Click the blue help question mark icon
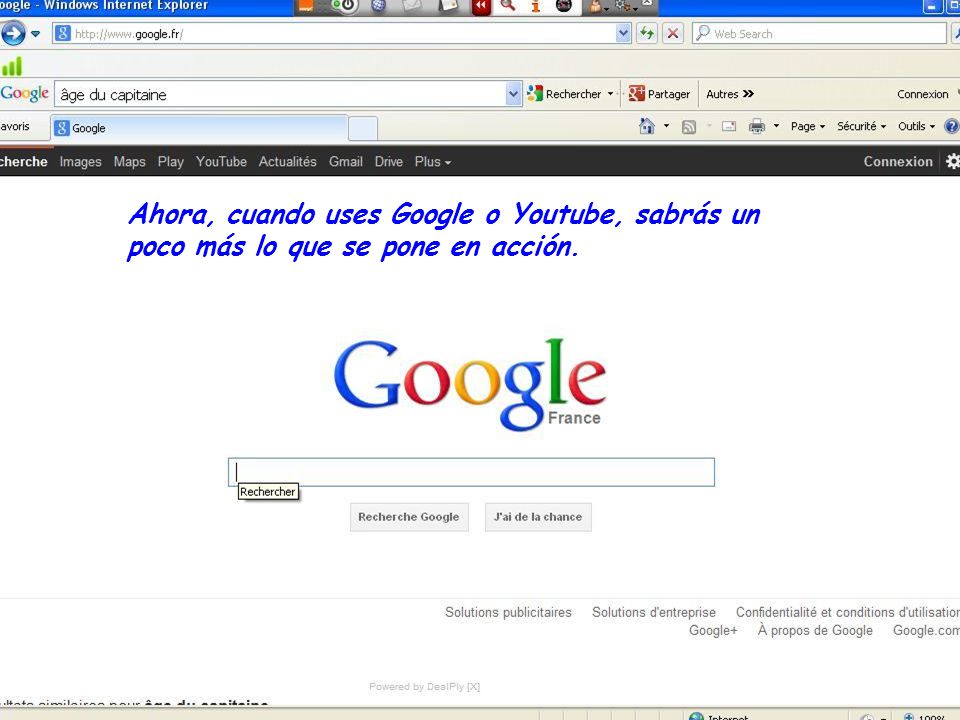Screen dimensions: 960x720 (952, 126)
